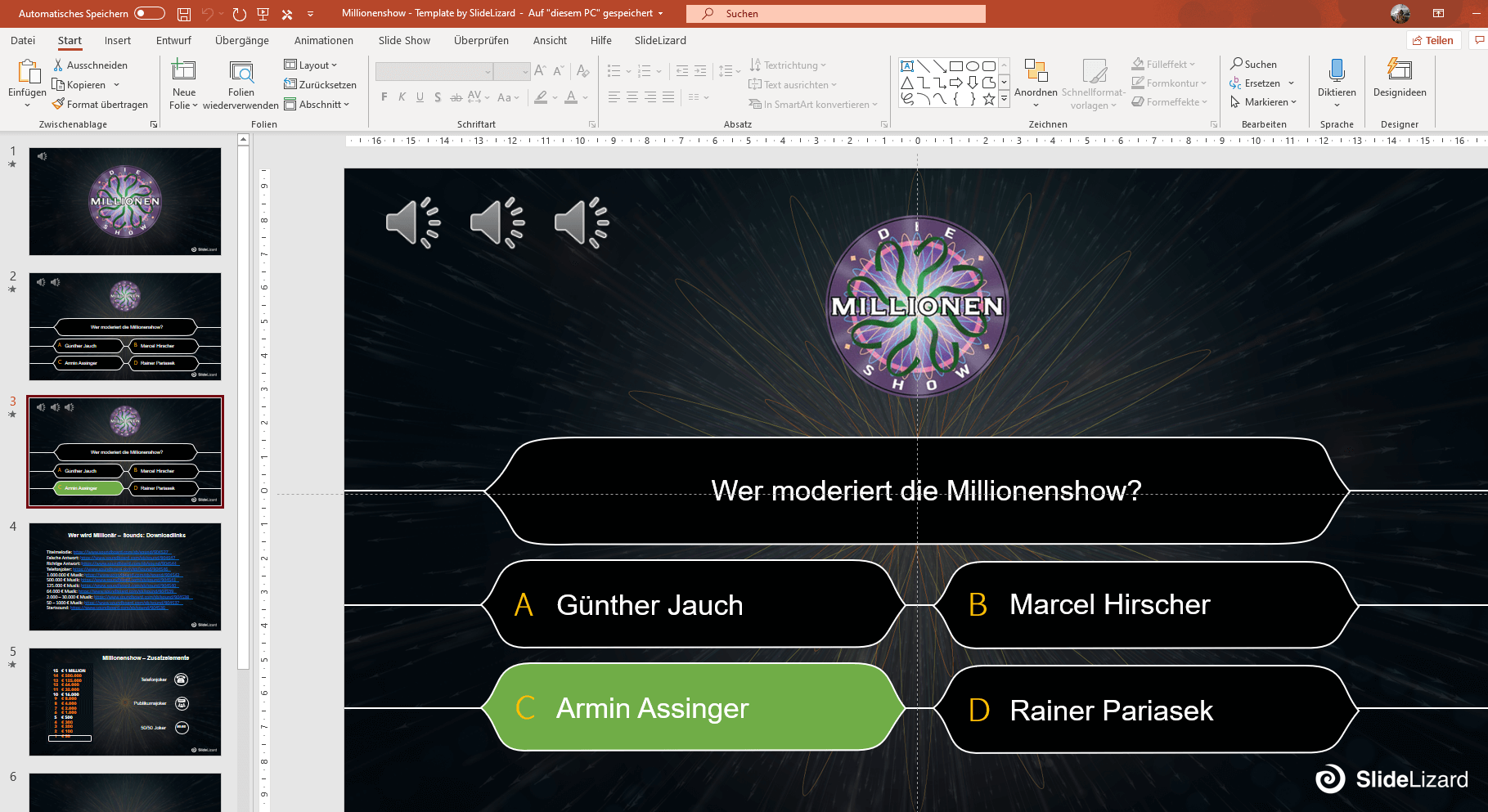The image size is (1488, 812).
Task: Click the Anordnen button
Action: pyautogui.click(x=1036, y=83)
